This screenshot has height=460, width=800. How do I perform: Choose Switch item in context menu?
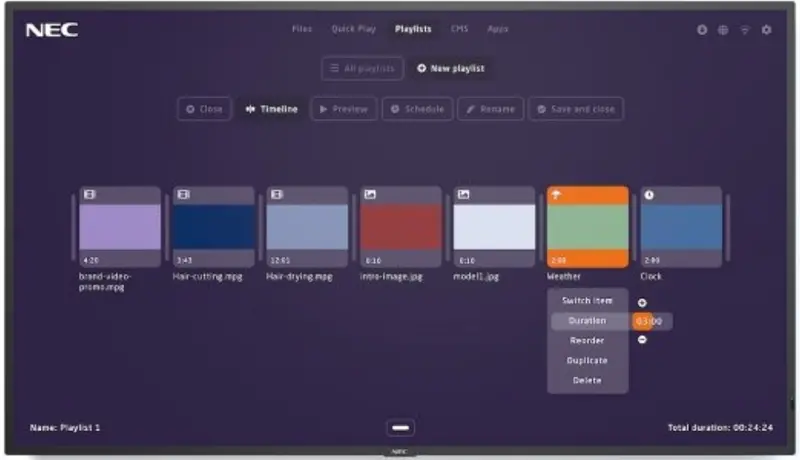click(x=587, y=301)
